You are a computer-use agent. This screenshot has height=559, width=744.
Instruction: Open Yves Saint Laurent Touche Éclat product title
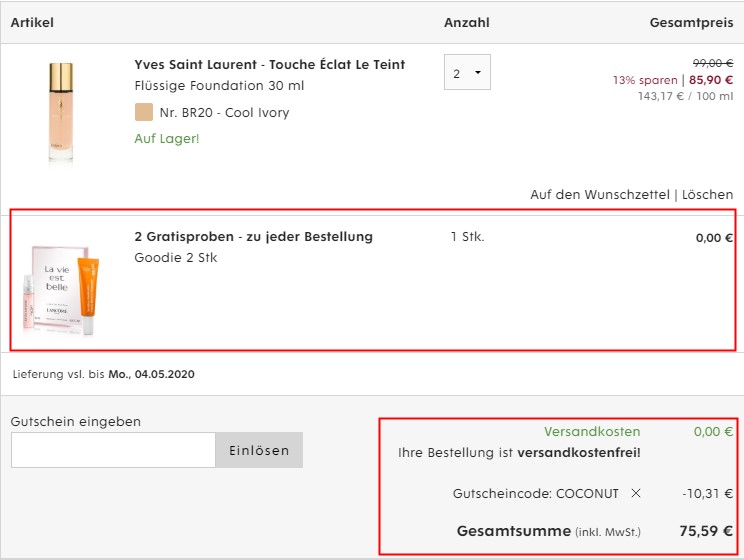(x=270, y=65)
